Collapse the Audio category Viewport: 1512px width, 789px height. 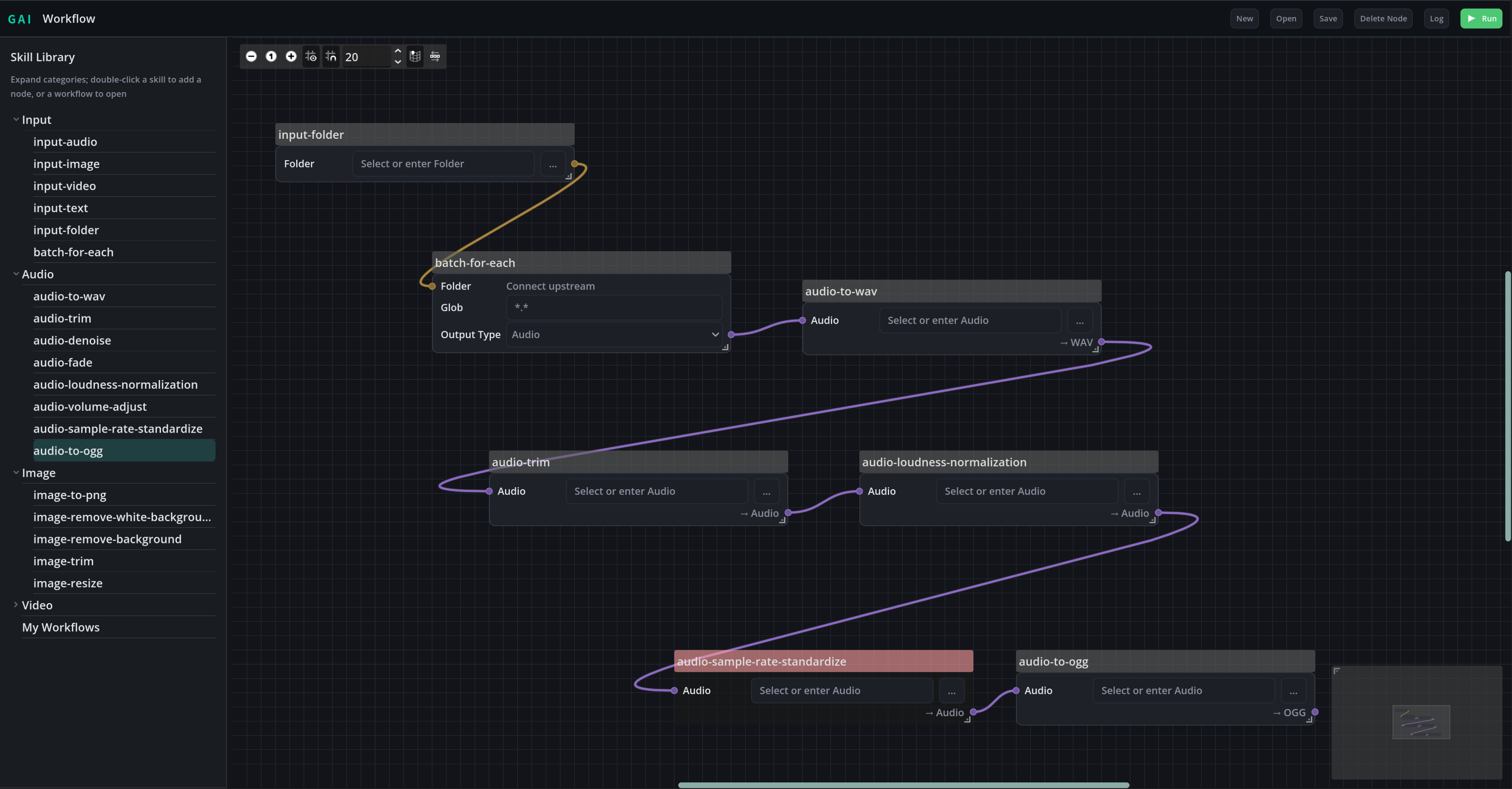(x=16, y=274)
